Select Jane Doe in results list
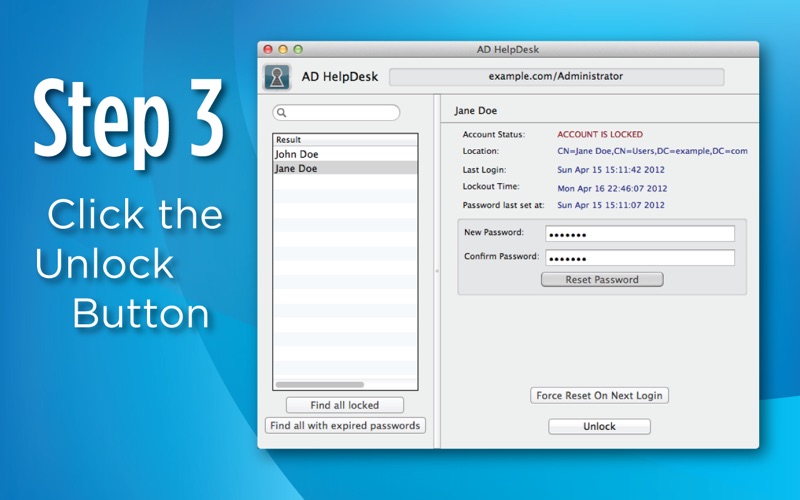 point(345,168)
